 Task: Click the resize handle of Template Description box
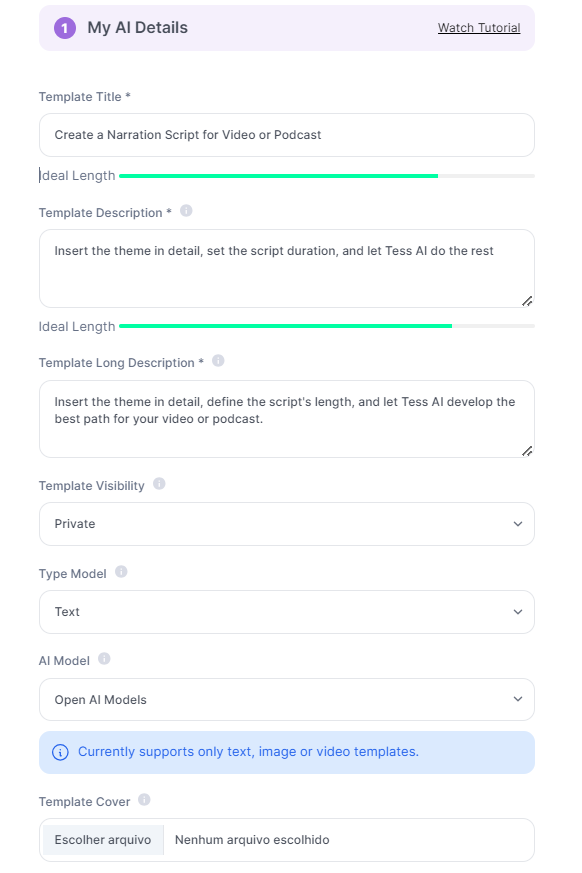click(527, 301)
